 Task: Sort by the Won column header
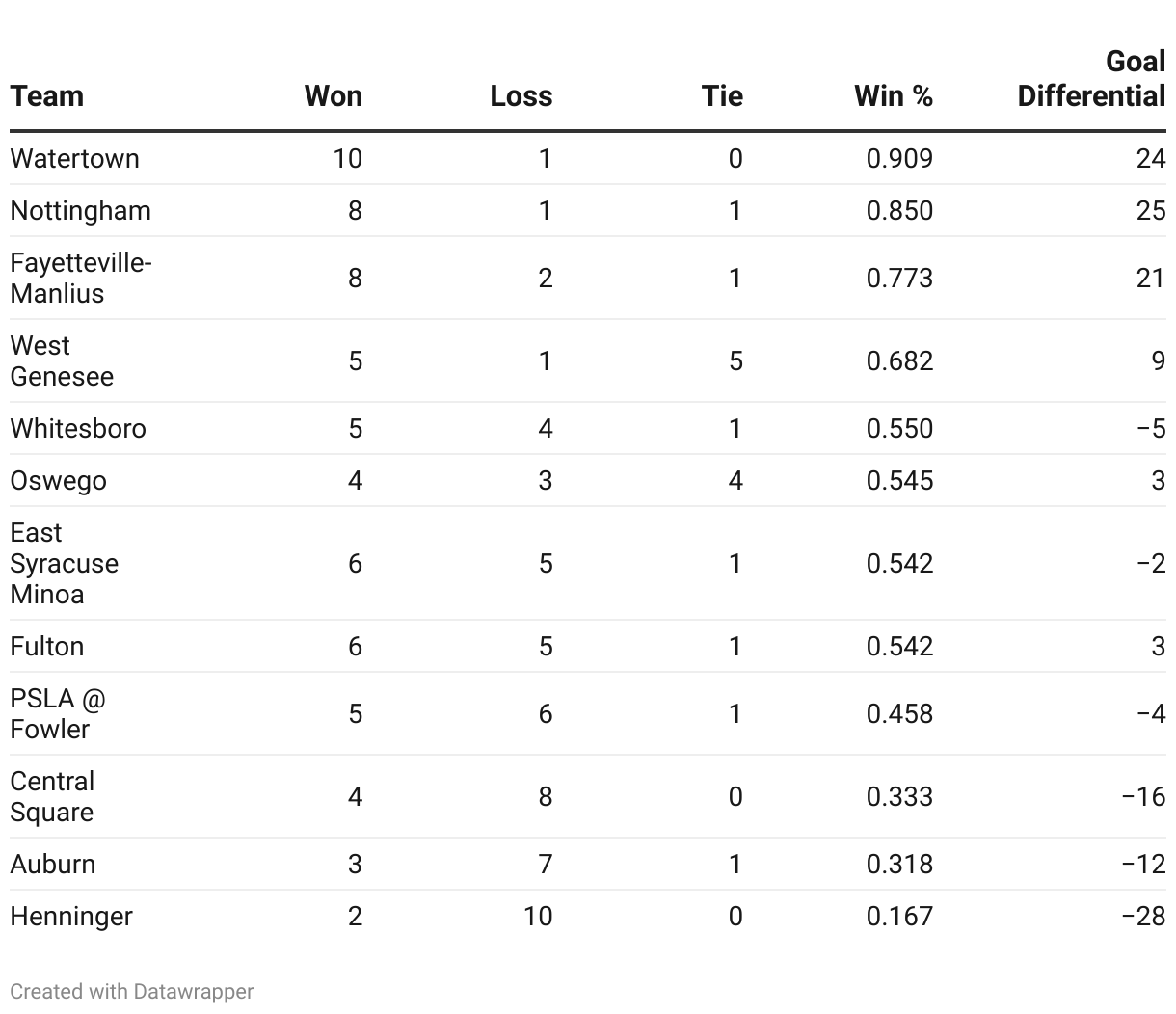(x=333, y=96)
